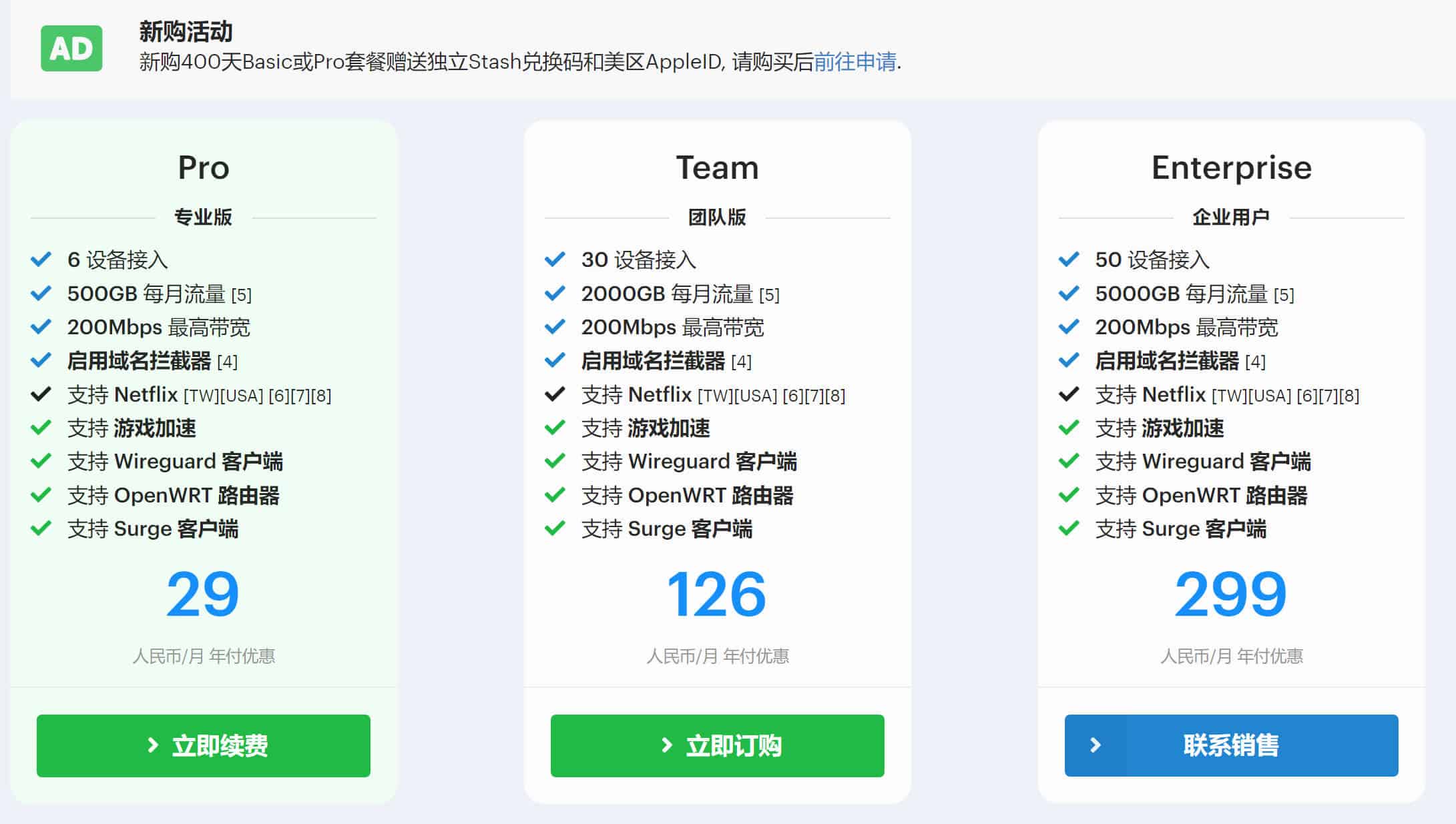Click 500GB 每月流量 [5] text
Screen dimensions: 1456x824
coord(160,294)
